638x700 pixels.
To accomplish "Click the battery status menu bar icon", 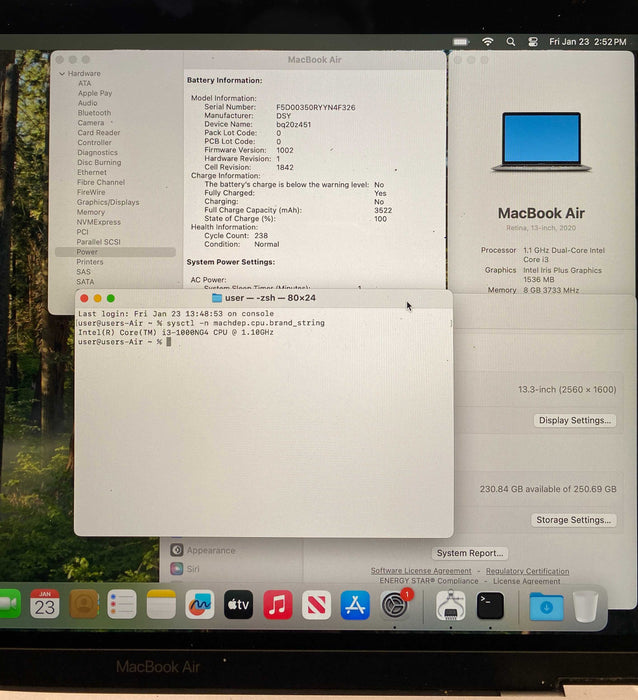I will click(x=460, y=42).
